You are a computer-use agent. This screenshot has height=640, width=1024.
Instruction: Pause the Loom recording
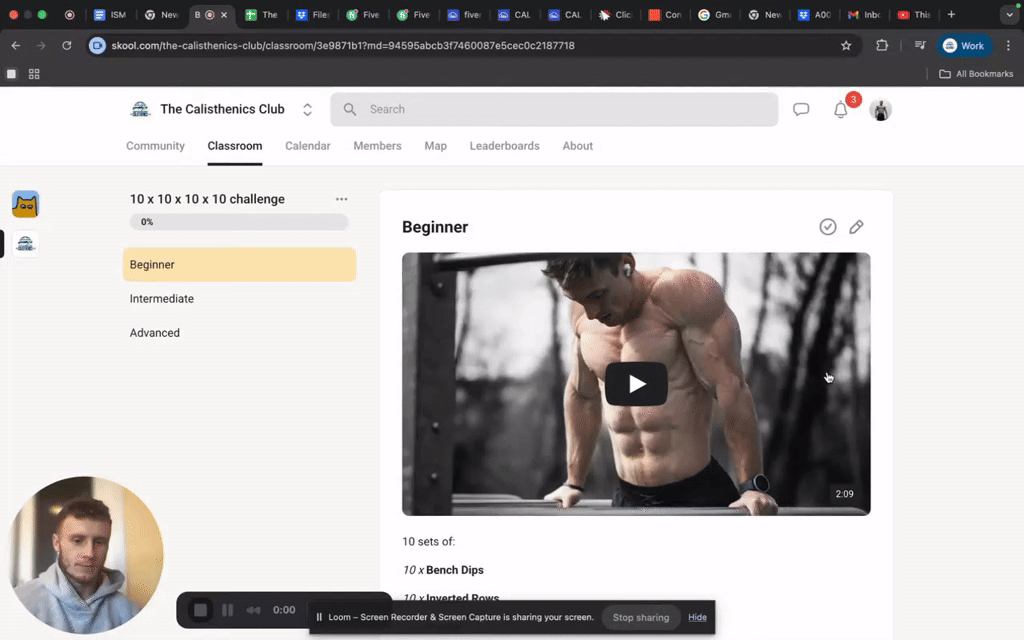click(x=227, y=610)
